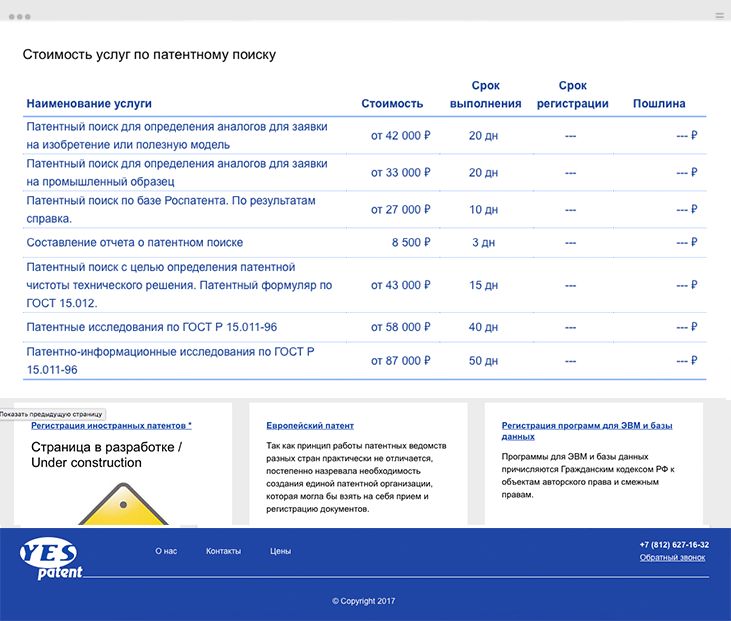The height and width of the screenshot is (621, 731).
Task: Click the price 'от 43 000 ₽'
Action: pyautogui.click(x=400, y=285)
